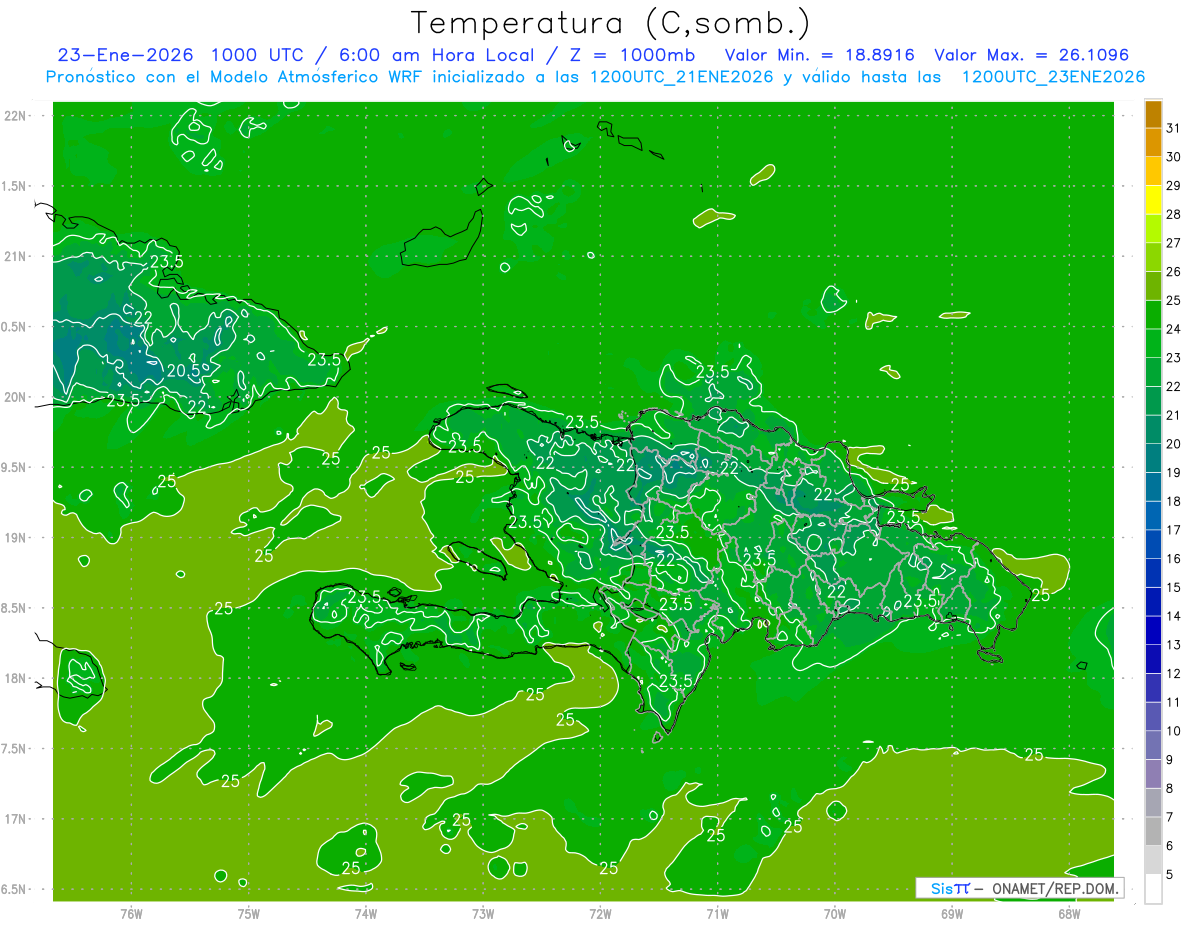Click the green swatch between 23 and 24

pos(1153,343)
